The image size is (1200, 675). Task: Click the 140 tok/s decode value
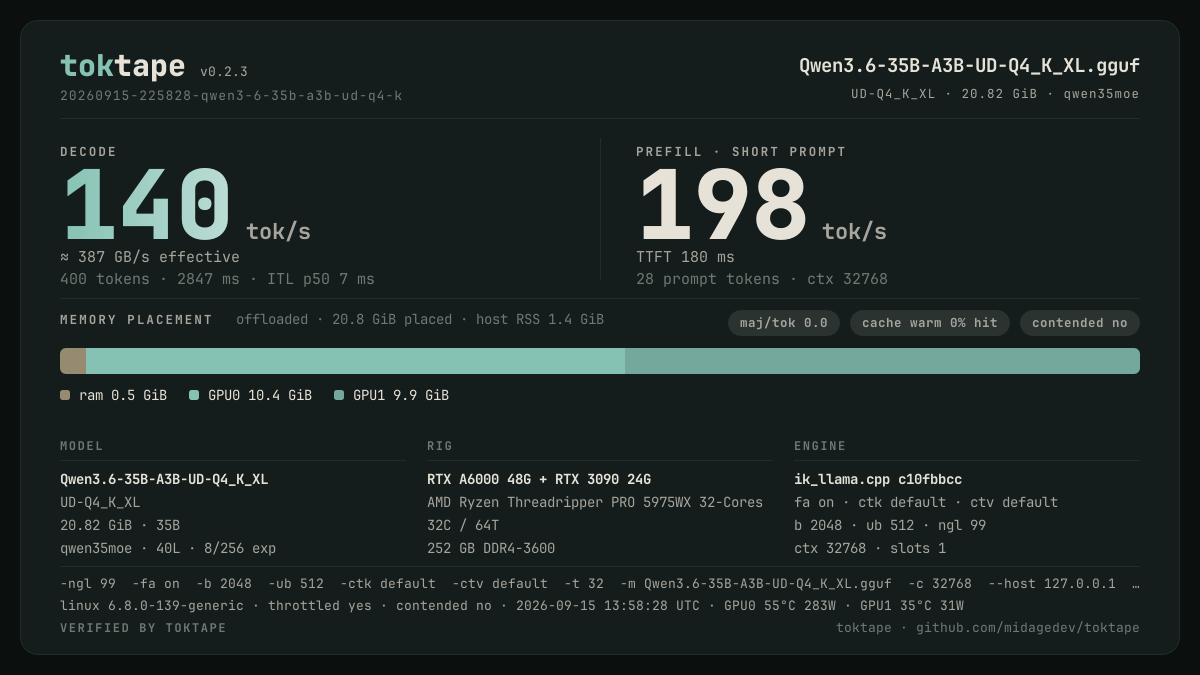(186, 205)
